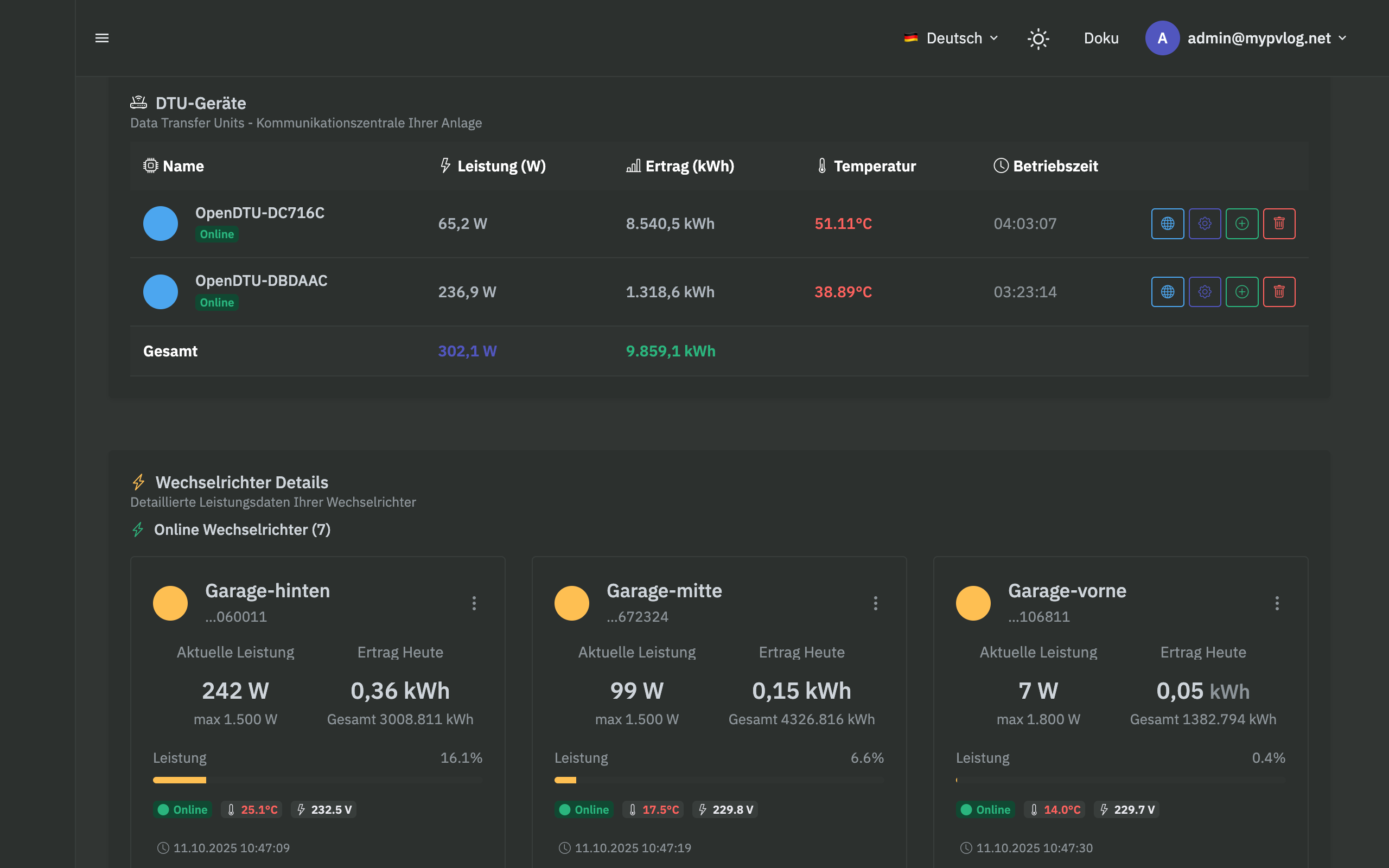Viewport: 1389px width, 868px height.
Task: Click the Garage-hinten Leistung progress bar
Action: (317, 780)
